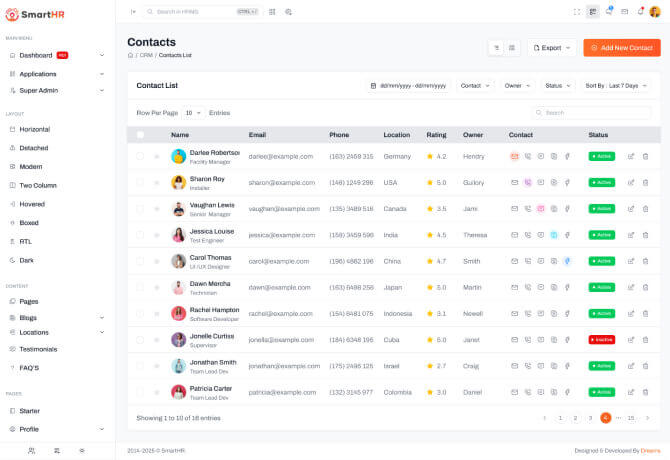Click the phone call icon for Jessica Louise
The width and height of the screenshot is (670, 460).
[528, 234]
